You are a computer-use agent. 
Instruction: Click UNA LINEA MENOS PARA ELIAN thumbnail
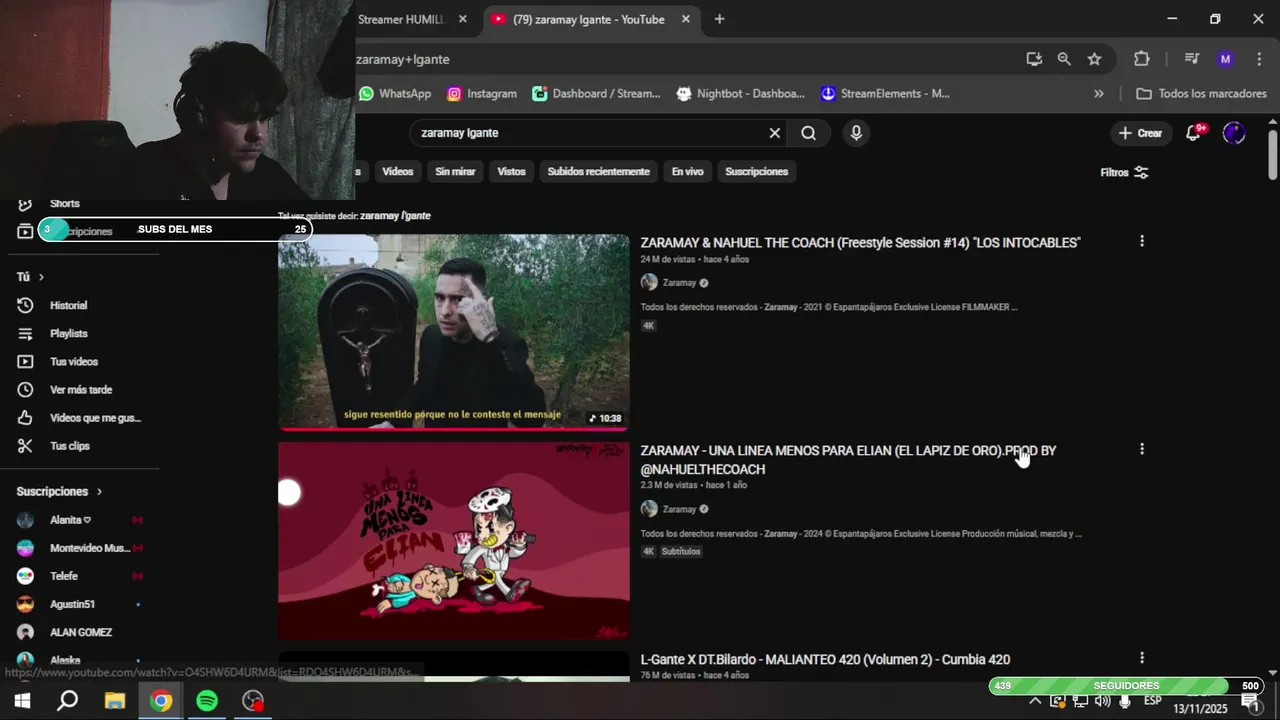[454, 541]
